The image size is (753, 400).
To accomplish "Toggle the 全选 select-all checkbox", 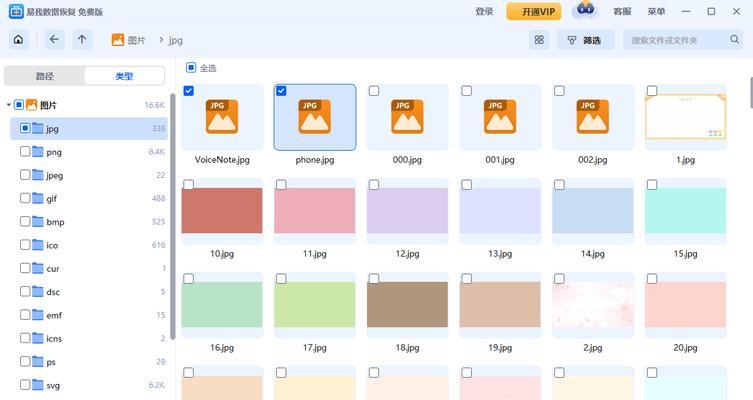I will click(x=191, y=68).
